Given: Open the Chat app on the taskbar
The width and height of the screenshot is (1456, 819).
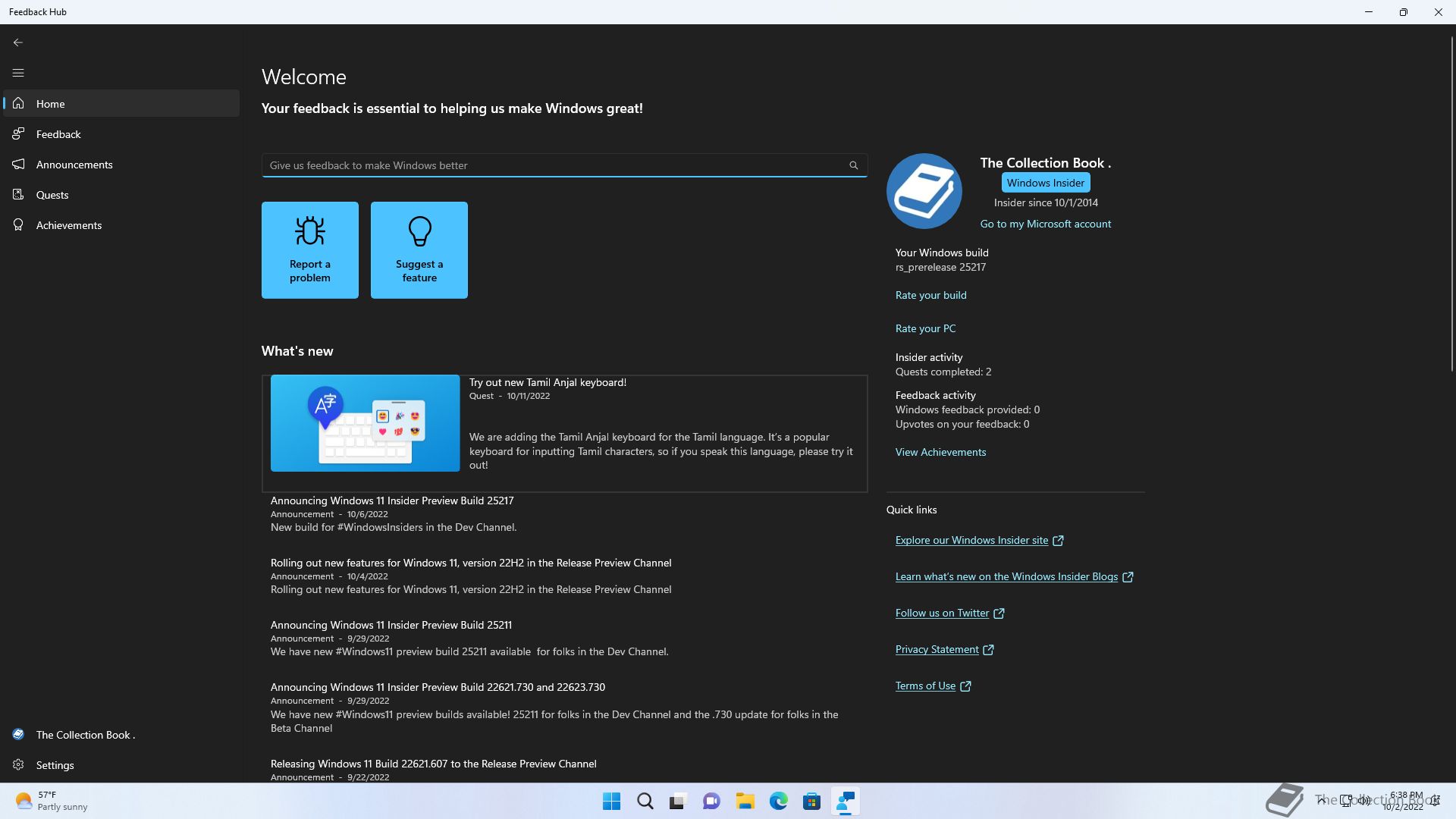Looking at the screenshot, I should [x=711, y=802].
